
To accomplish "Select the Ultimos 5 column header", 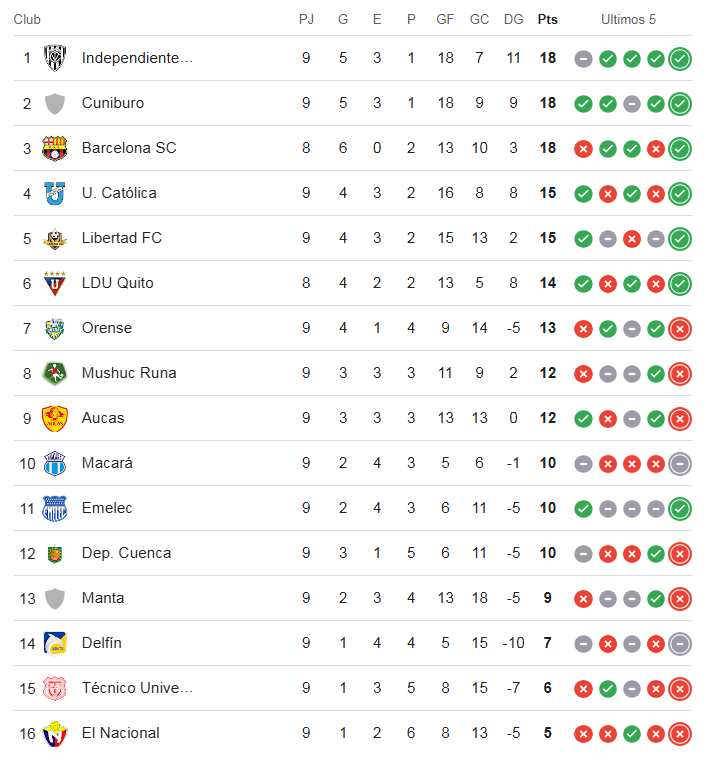I will click(x=628, y=20).
